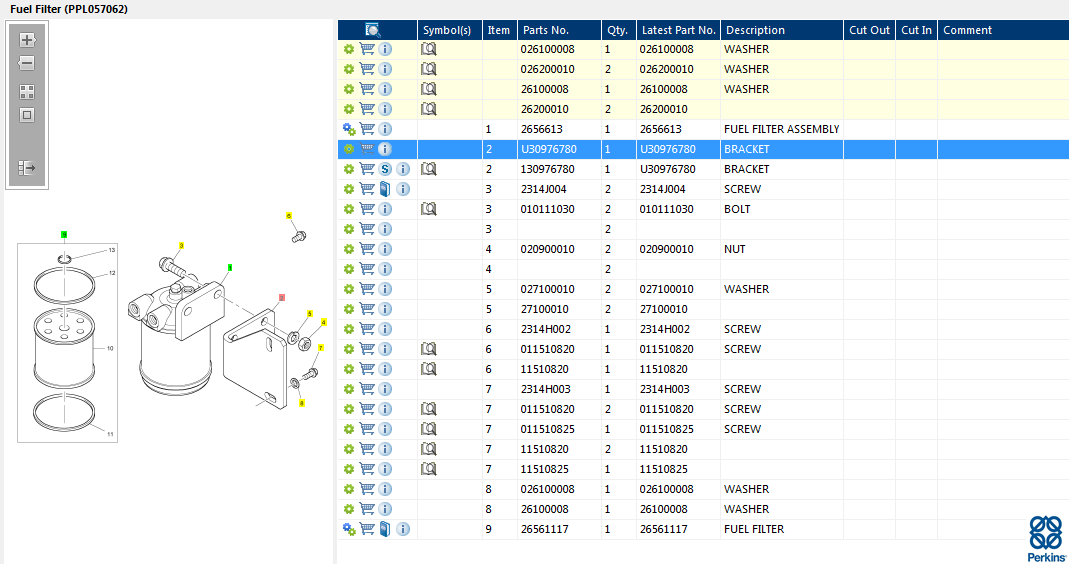Image resolution: width=1069 pixels, height=564 pixels.
Task: Click the list export arrow icon
Action: coord(27,168)
